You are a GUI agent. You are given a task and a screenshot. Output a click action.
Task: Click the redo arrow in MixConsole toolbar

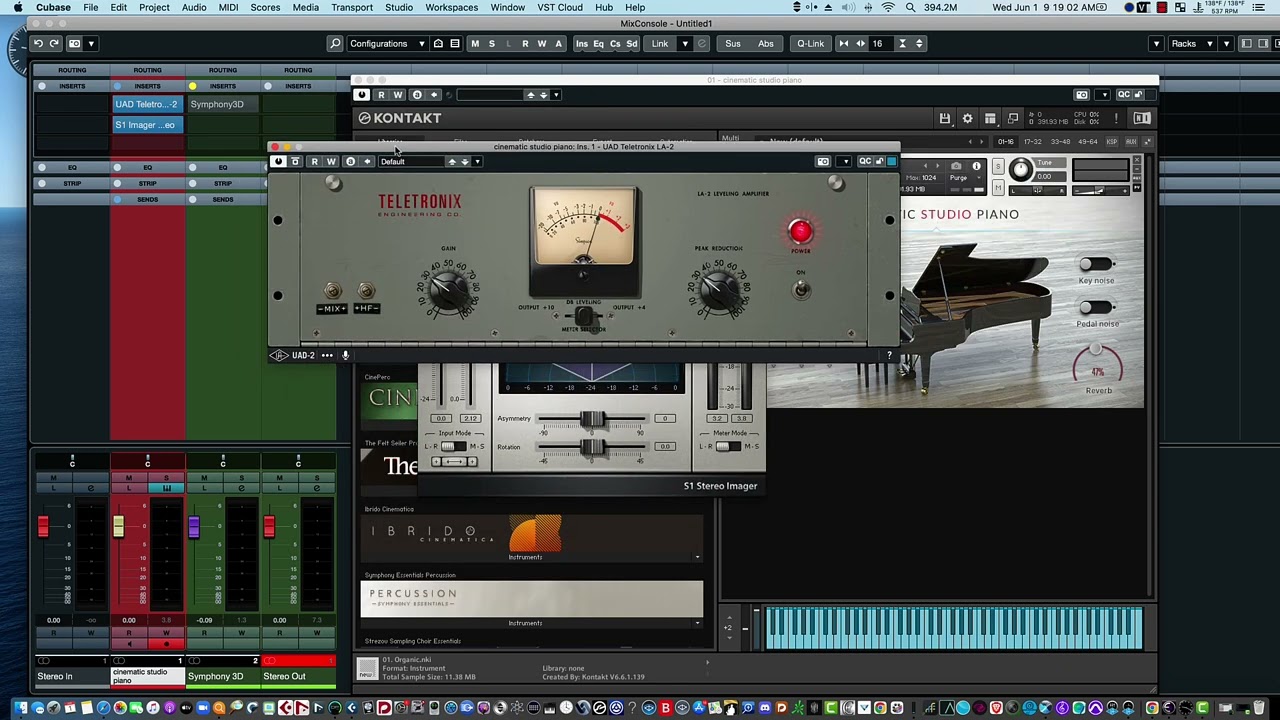[x=54, y=43]
